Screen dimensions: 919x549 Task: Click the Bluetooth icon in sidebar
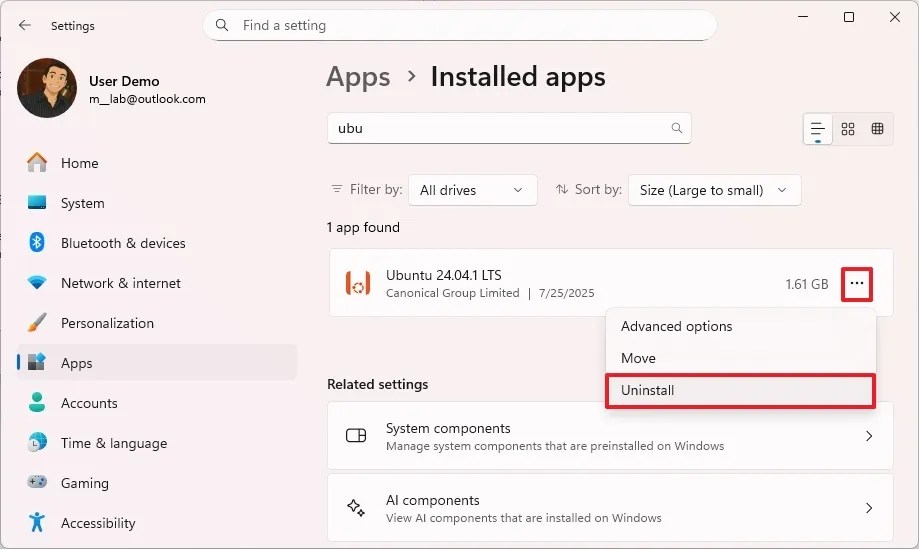(x=37, y=243)
